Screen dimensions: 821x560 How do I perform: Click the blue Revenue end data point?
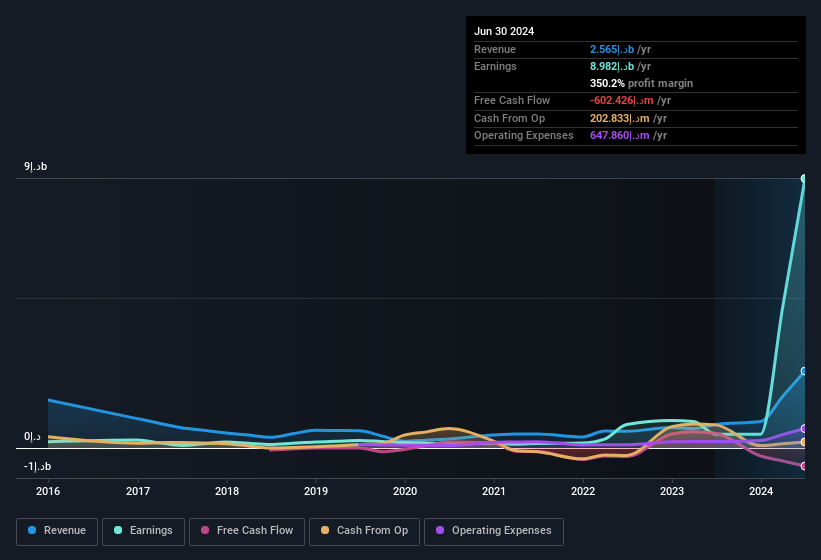[804, 371]
